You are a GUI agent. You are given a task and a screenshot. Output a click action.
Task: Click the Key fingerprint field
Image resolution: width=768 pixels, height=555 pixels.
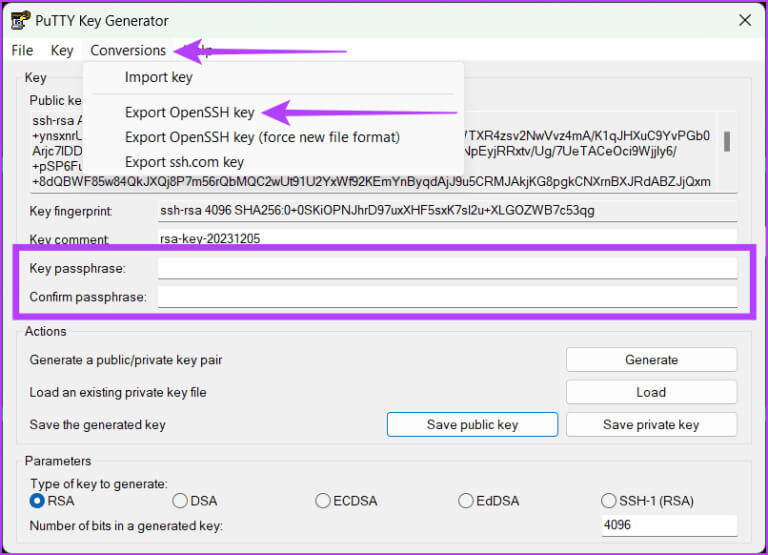click(447, 211)
